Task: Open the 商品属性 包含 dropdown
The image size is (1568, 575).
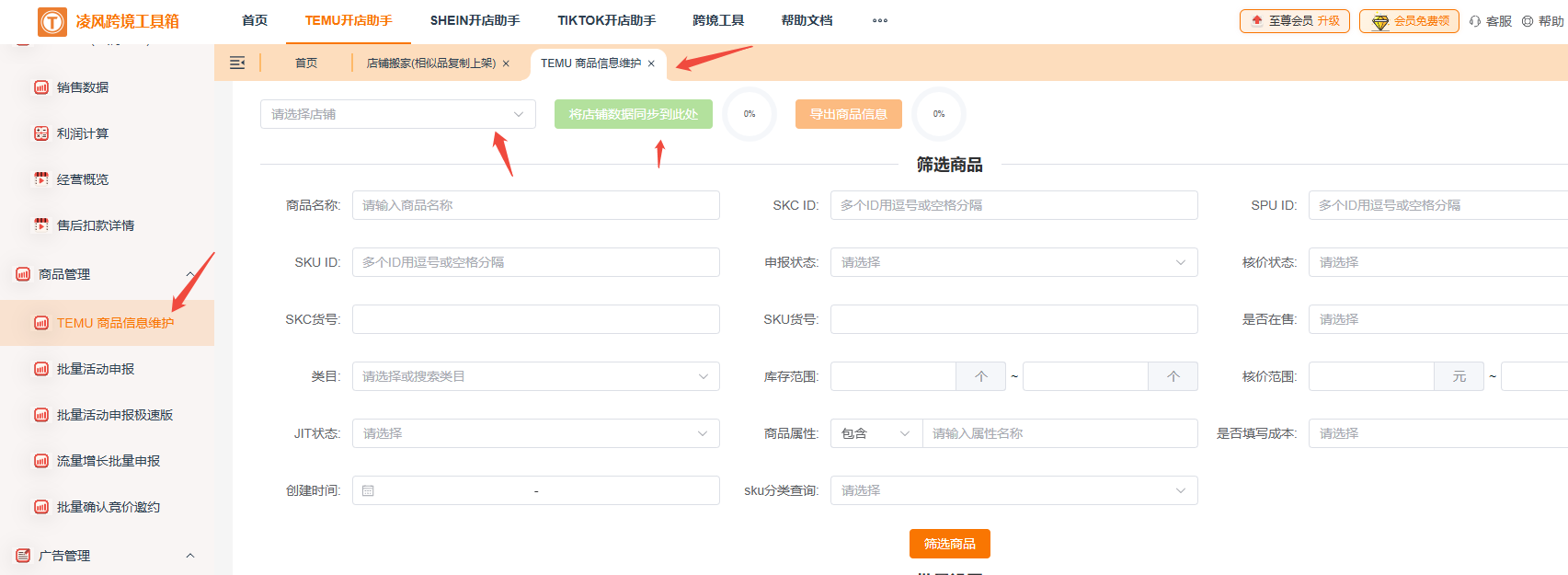Action: point(876,433)
